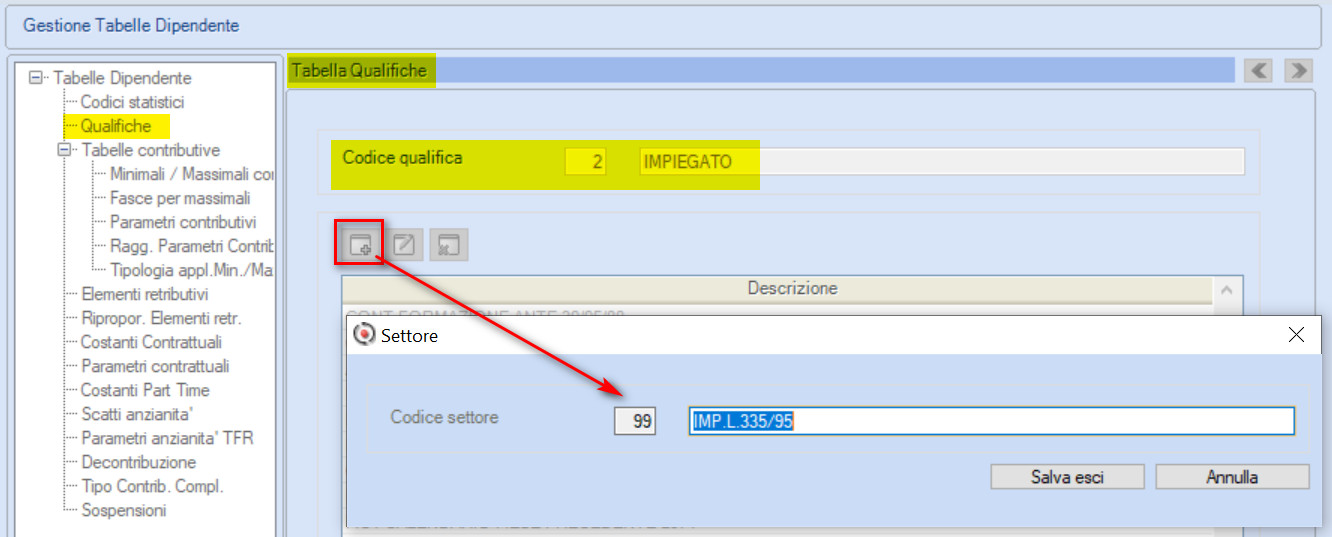Collapse the Tabelle Dipendente tree node

[x=36, y=77]
